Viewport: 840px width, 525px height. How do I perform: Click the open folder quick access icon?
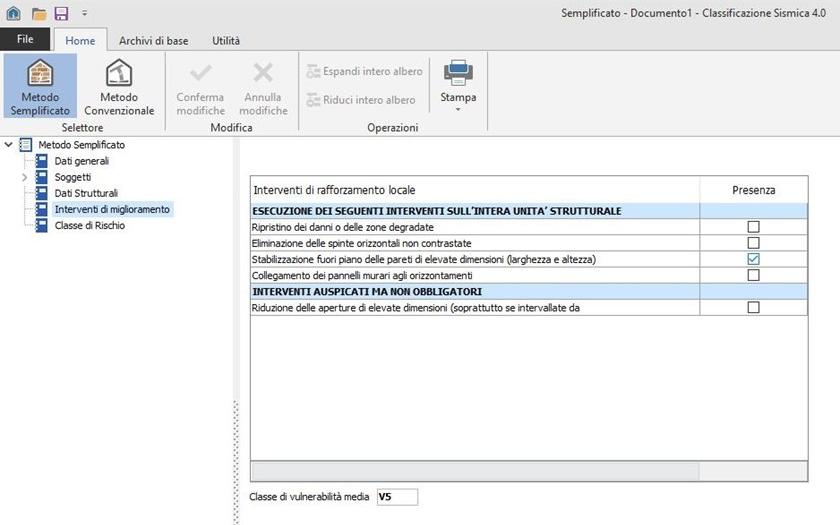(x=38, y=13)
